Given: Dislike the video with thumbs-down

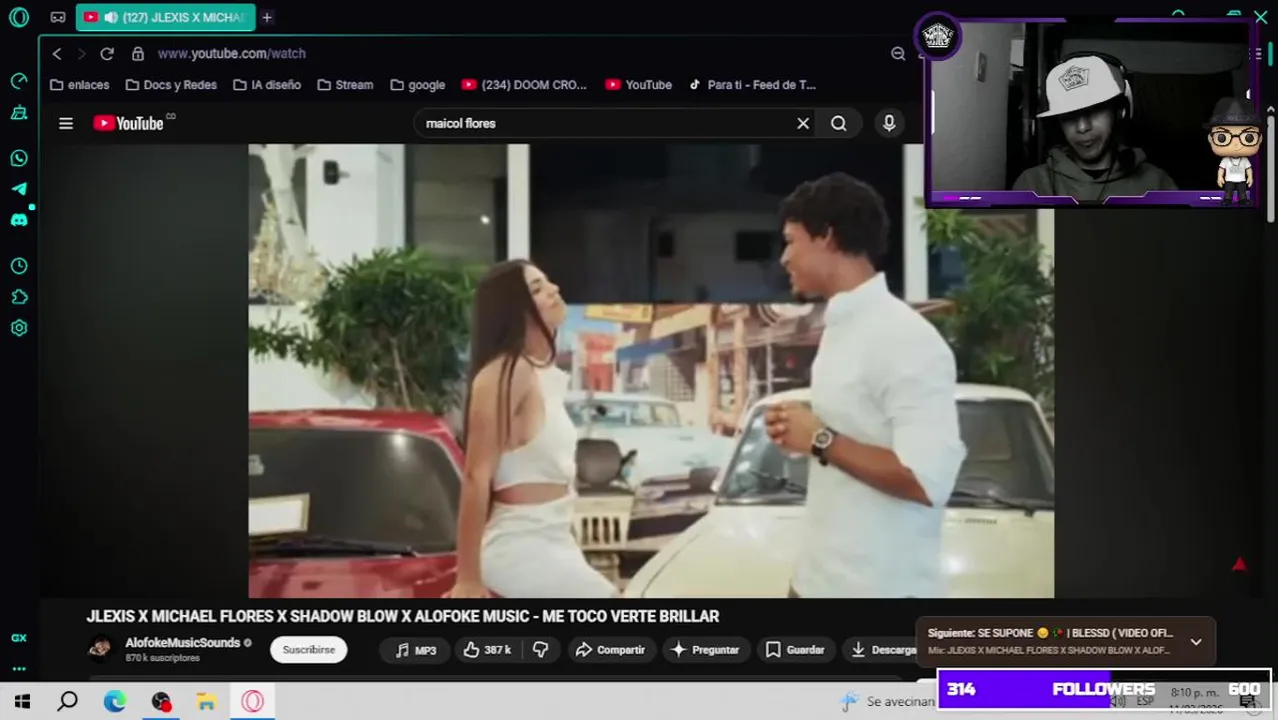Looking at the screenshot, I should tap(541, 650).
